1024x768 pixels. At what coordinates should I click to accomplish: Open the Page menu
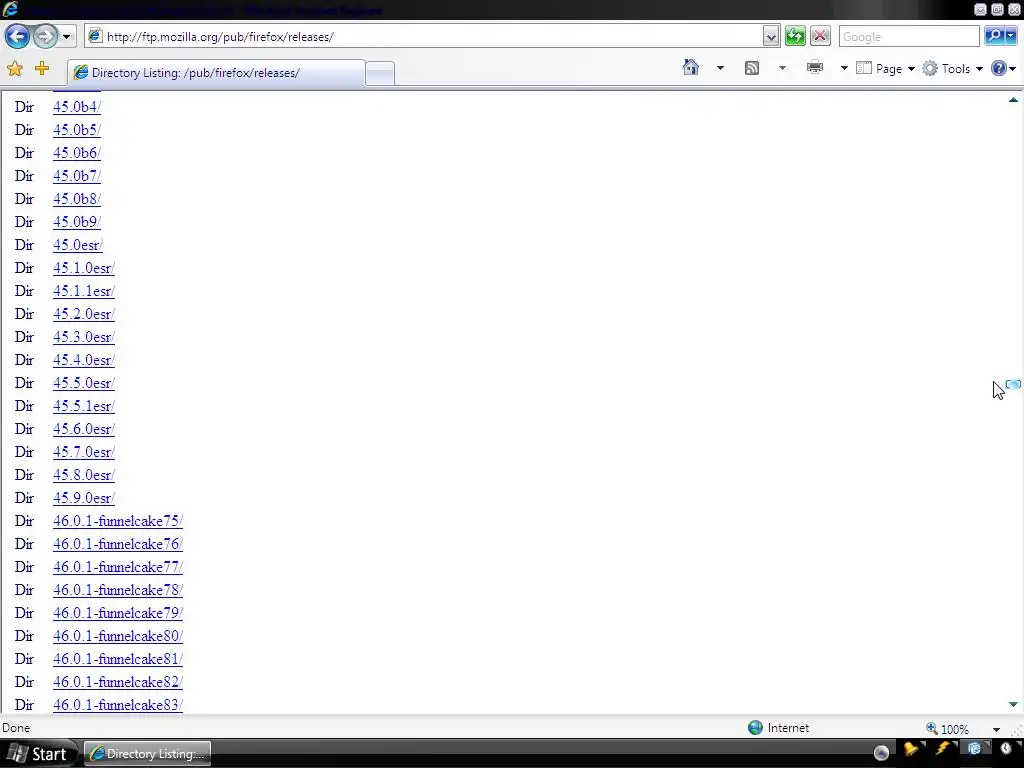point(885,69)
